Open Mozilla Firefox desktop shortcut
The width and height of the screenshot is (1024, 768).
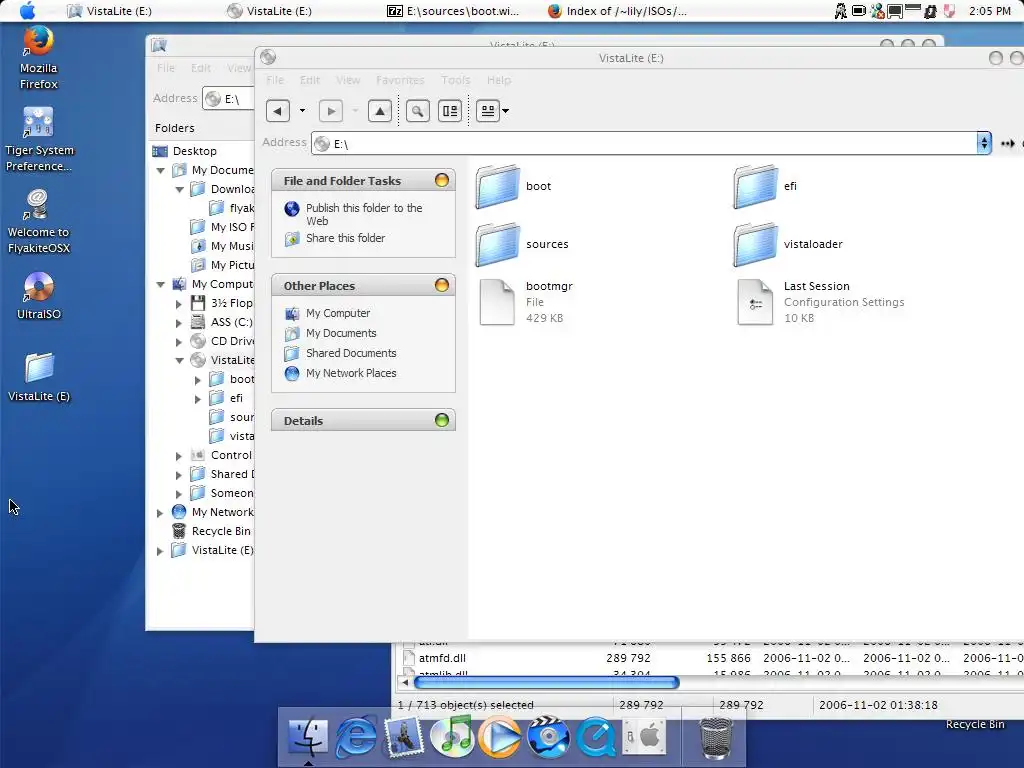[x=39, y=57]
